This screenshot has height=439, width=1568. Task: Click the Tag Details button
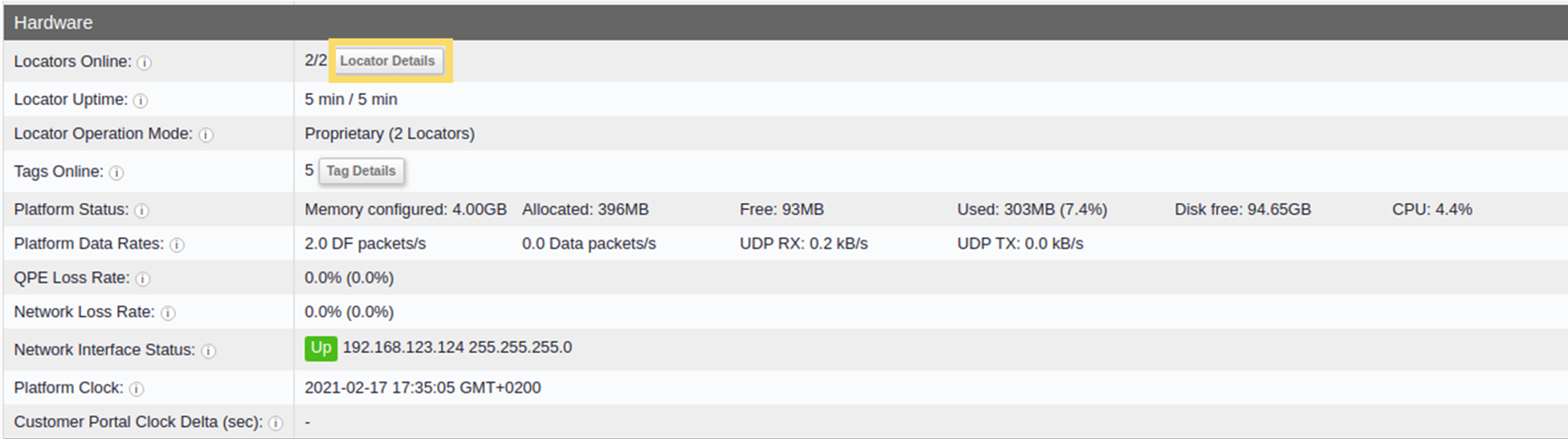pos(361,171)
